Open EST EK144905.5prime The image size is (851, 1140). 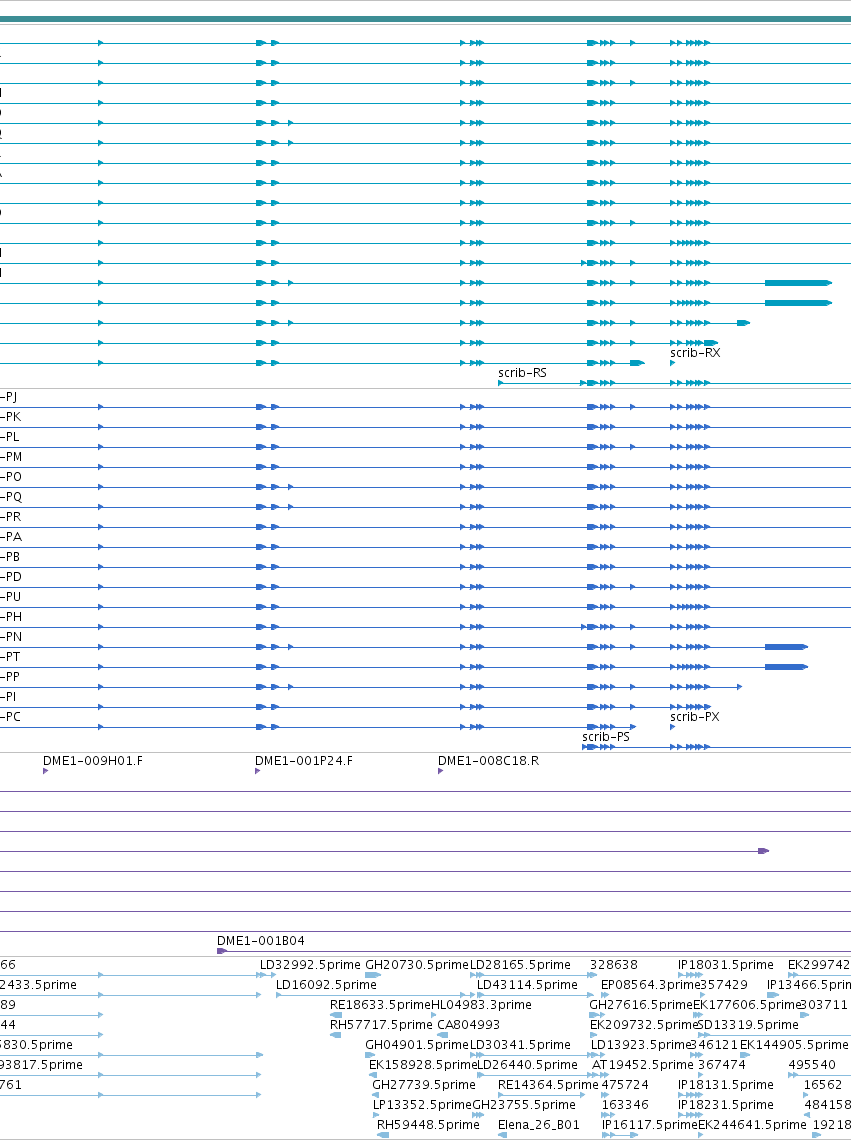coord(794,1045)
